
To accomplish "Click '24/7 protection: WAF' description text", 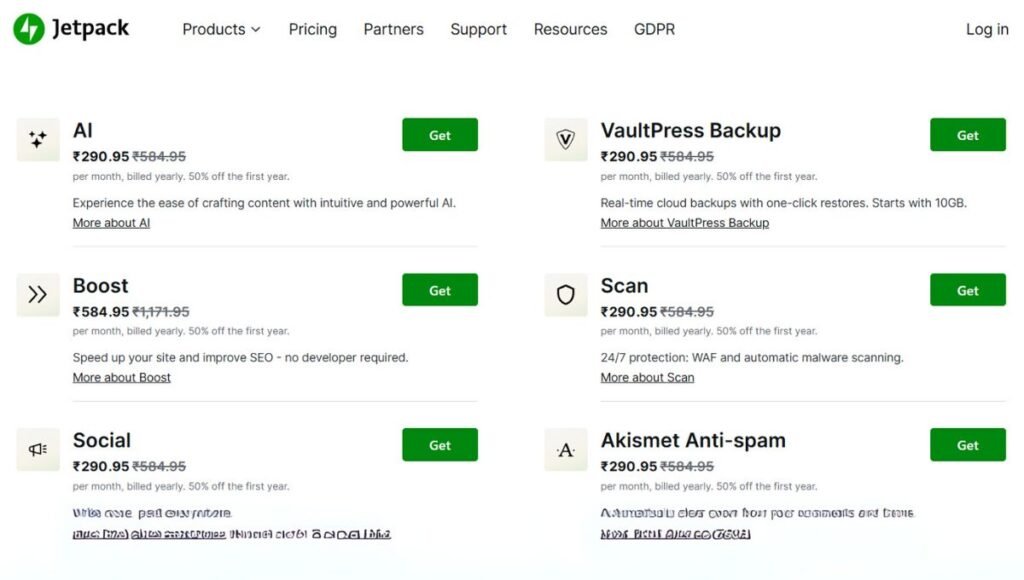I will 752,358.
